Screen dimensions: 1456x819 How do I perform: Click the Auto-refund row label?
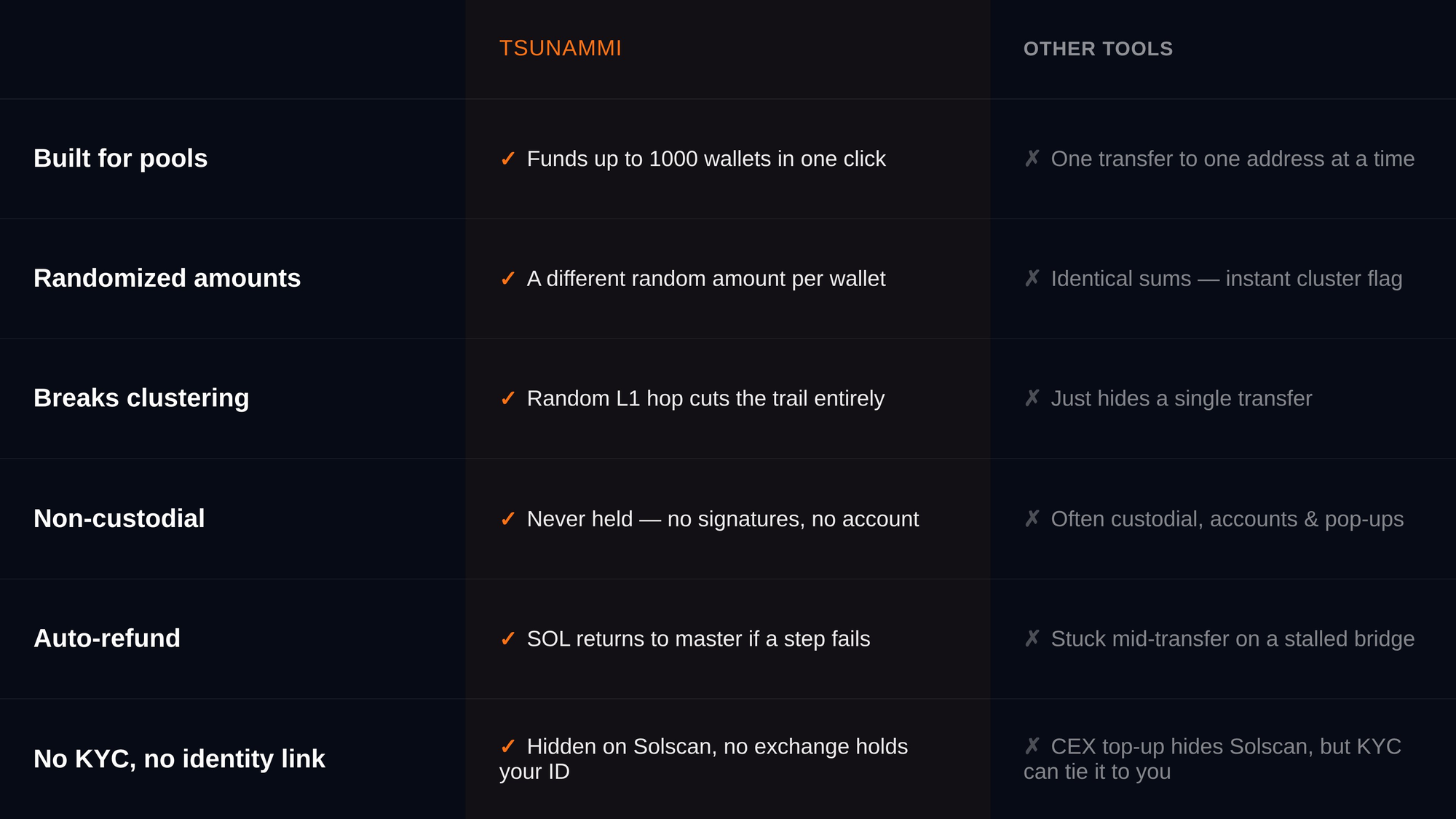point(107,639)
